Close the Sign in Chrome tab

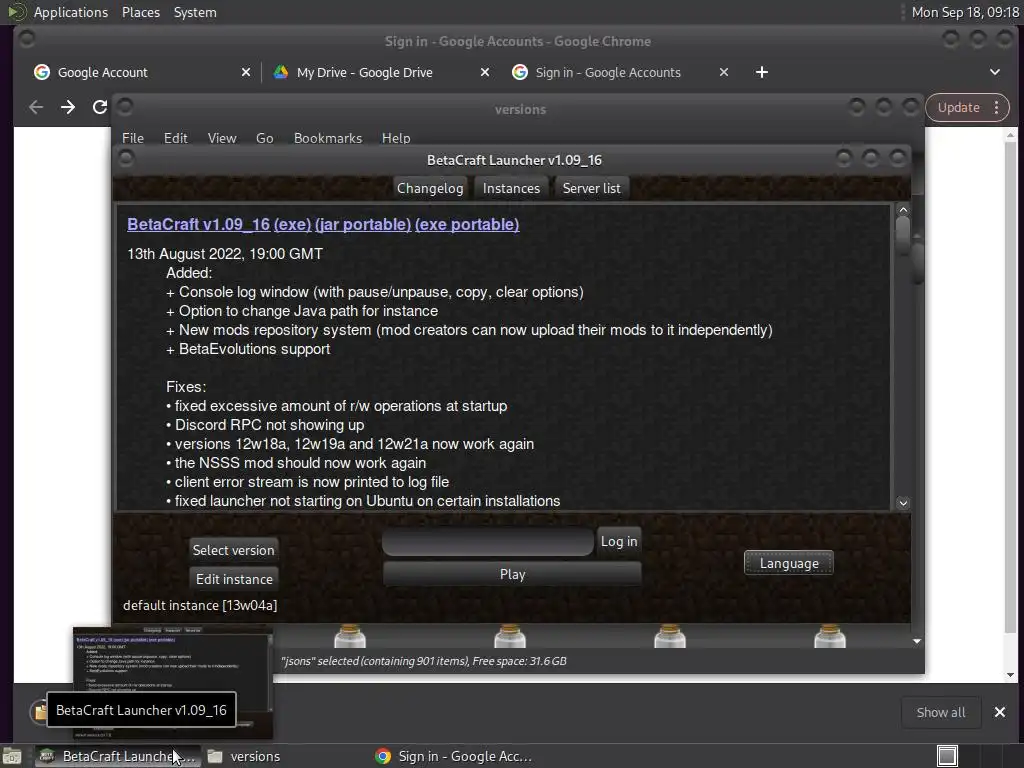(x=724, y=72)
